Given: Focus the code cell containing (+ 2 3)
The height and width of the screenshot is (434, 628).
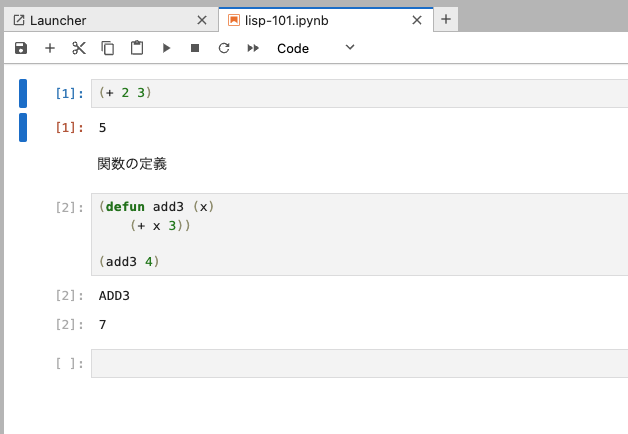Looking at the screenshot, I should click(360, 93).
